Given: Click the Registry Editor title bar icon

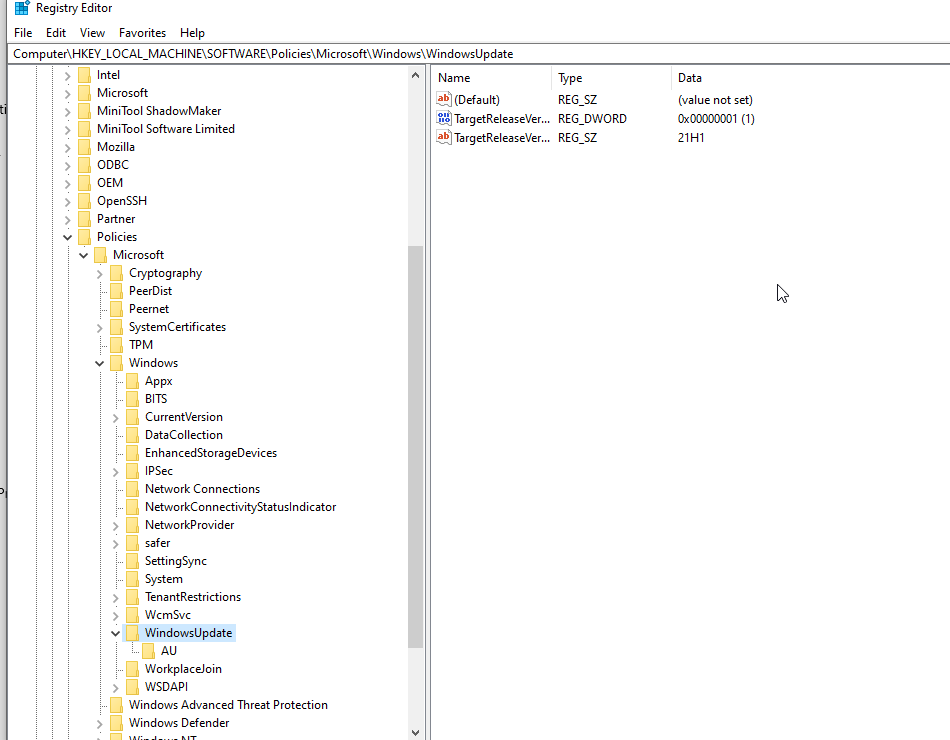Looking at the screenshot, I should 22,8.
